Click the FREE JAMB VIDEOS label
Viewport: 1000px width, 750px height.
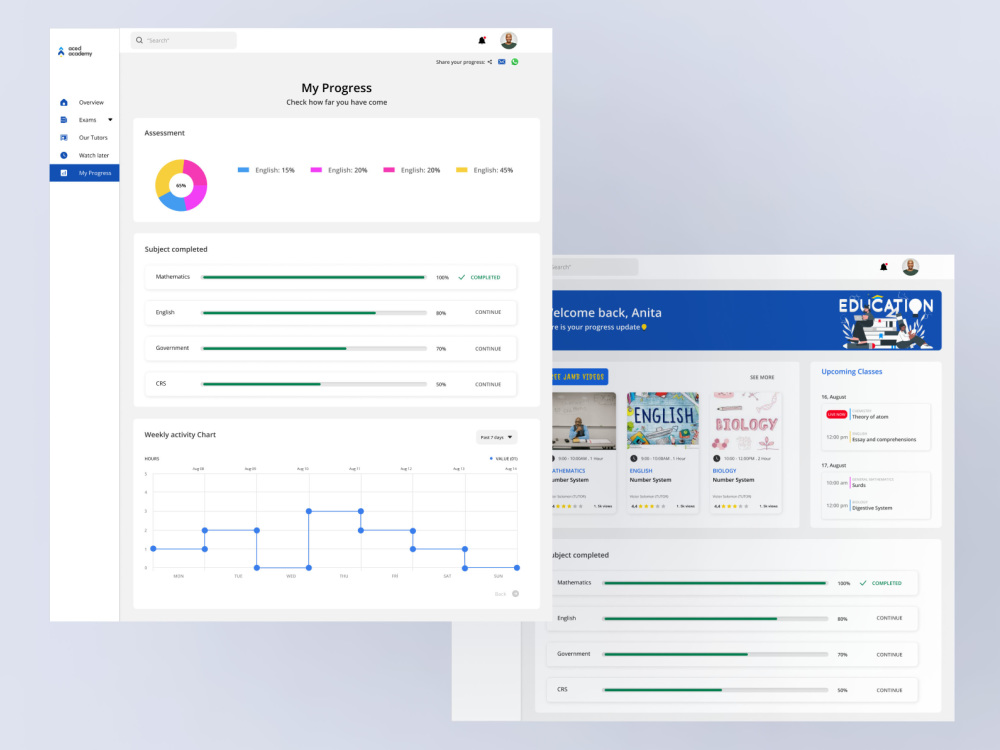tap(580, 376)
